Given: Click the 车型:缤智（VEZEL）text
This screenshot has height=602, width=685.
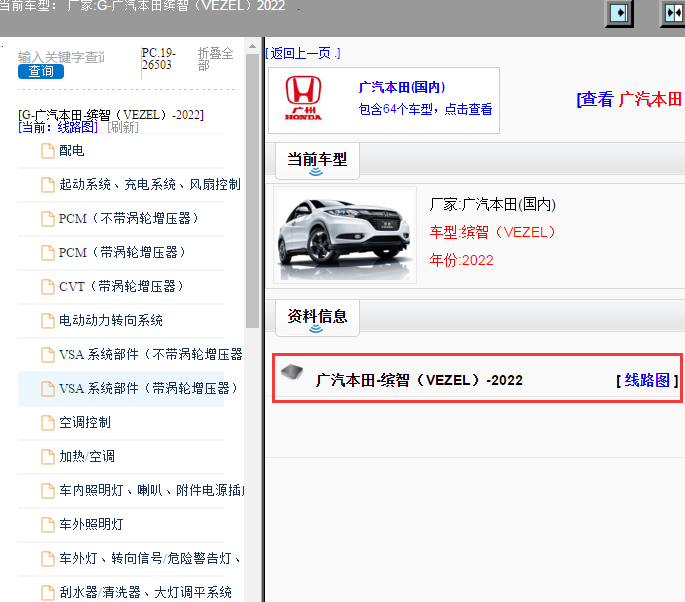Looking at the screenshot, I should point(492,232).
